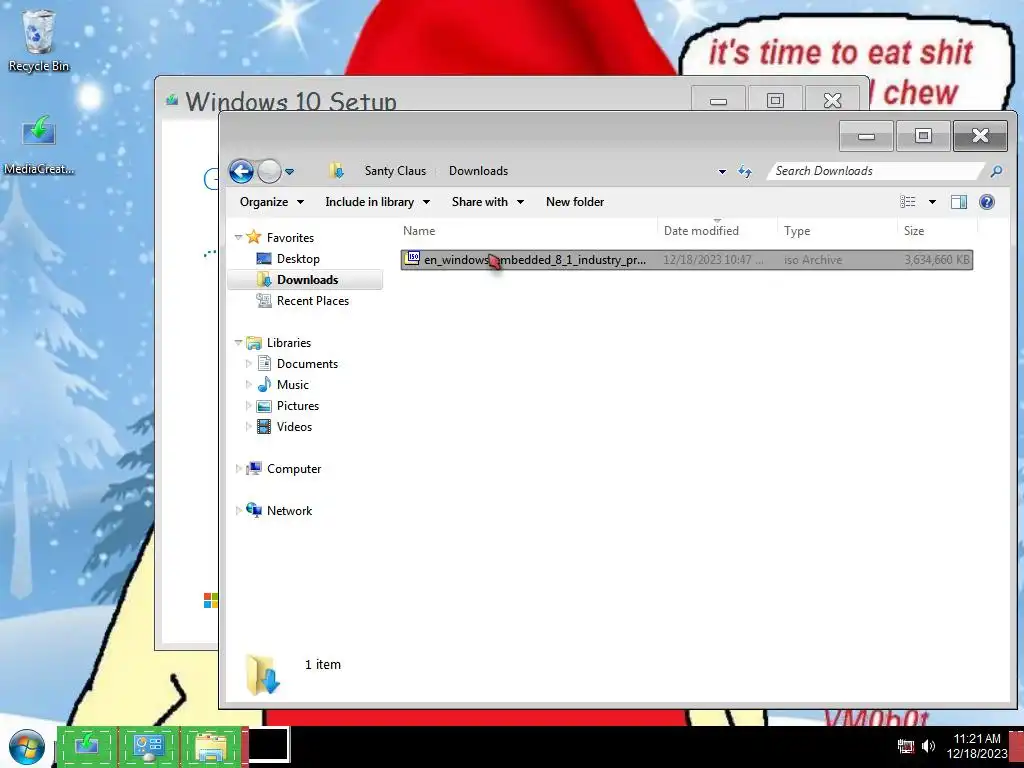Click the search magnifier icon
This screenshot has width=1024, height=768.
[996, 171]
